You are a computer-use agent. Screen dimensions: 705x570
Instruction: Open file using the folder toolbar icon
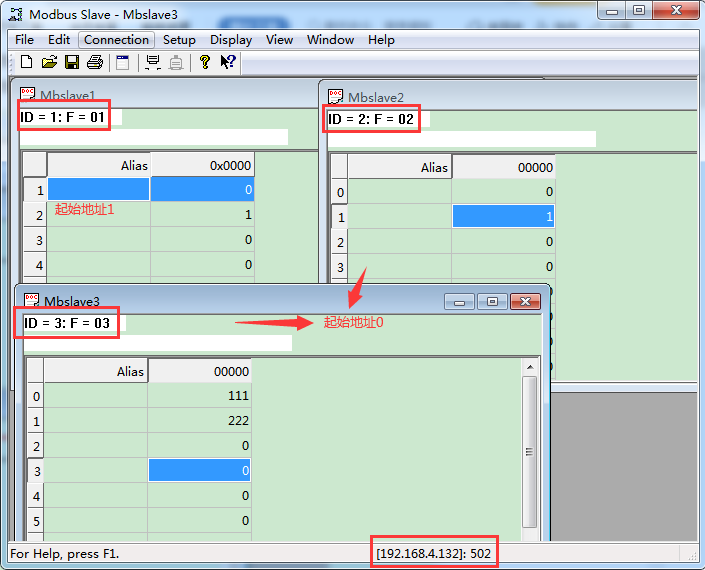[49, 62]
